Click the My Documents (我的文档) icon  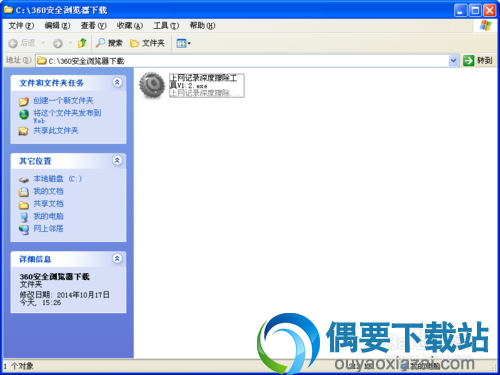coord(24,192)
